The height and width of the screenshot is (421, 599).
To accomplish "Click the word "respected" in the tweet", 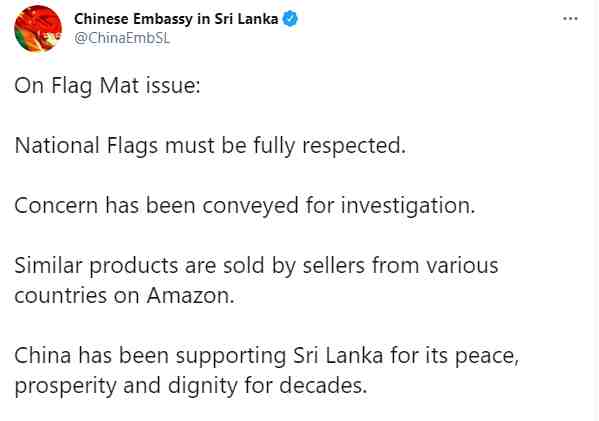I will pyautogui.click(x=354, y=146).
